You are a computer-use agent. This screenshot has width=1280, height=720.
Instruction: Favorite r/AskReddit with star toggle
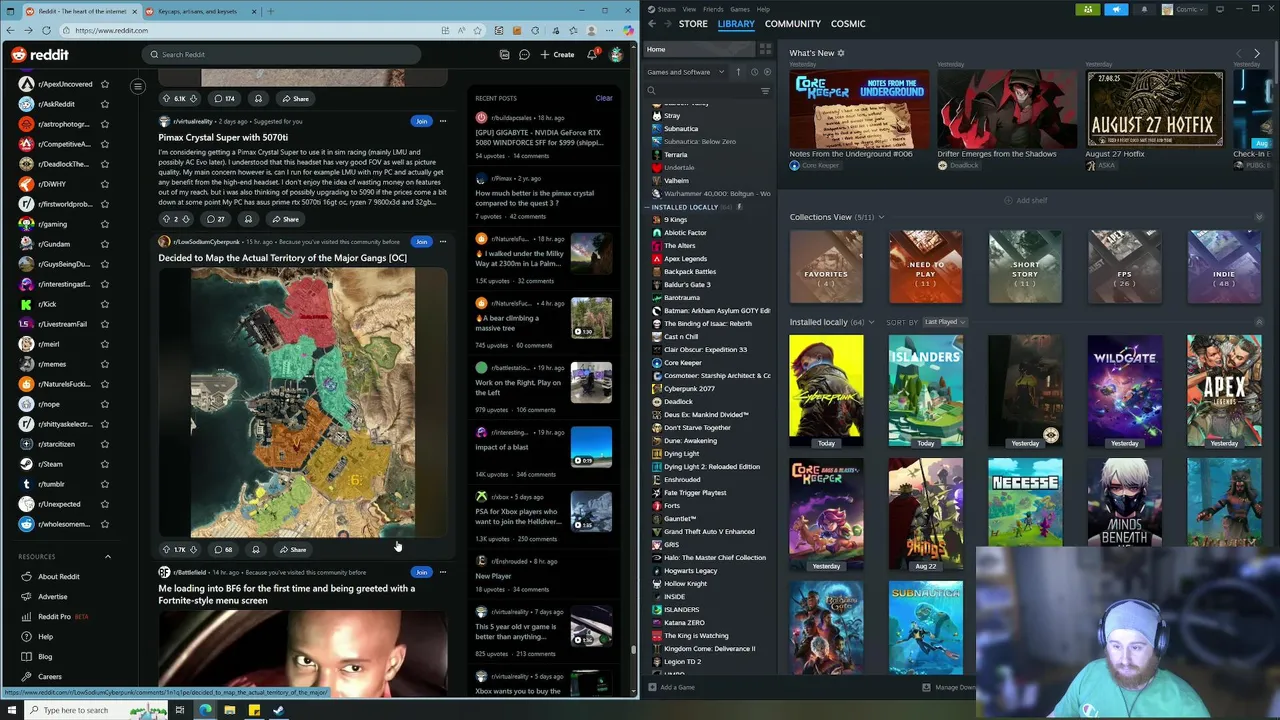[104, 104]
